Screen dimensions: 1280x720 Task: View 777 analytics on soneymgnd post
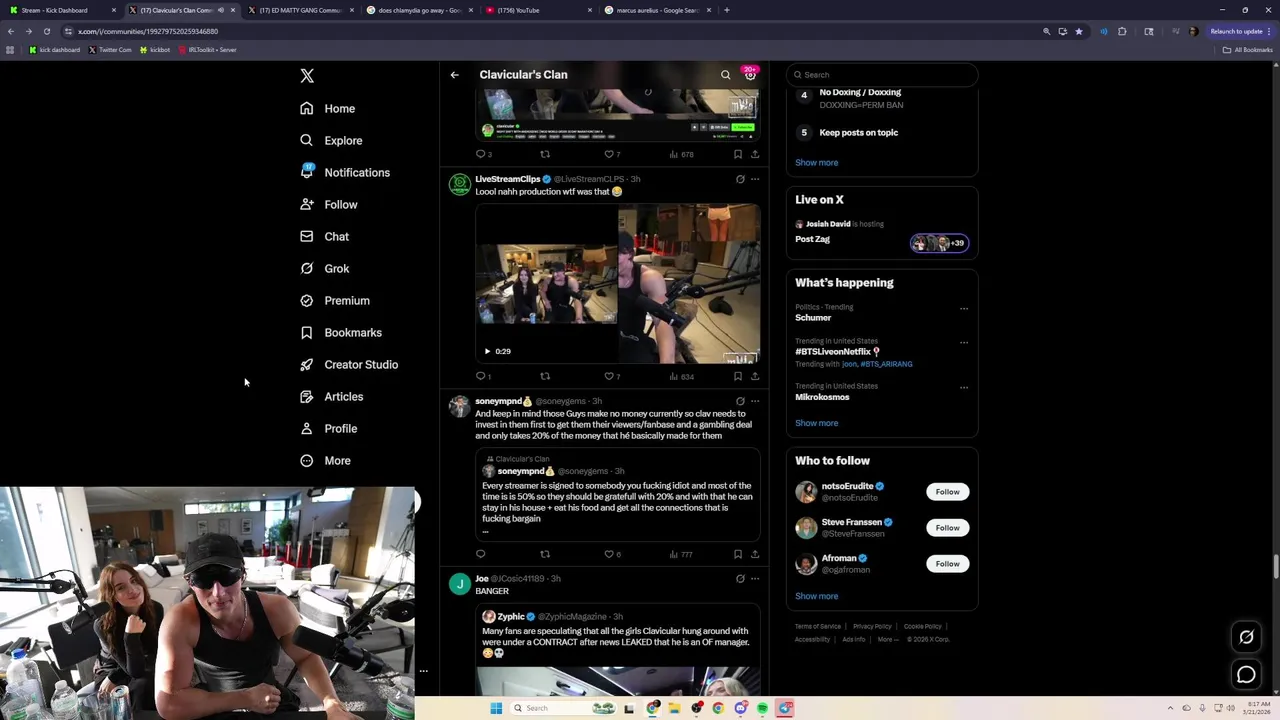pyautogui.click(x=682, y=554)
